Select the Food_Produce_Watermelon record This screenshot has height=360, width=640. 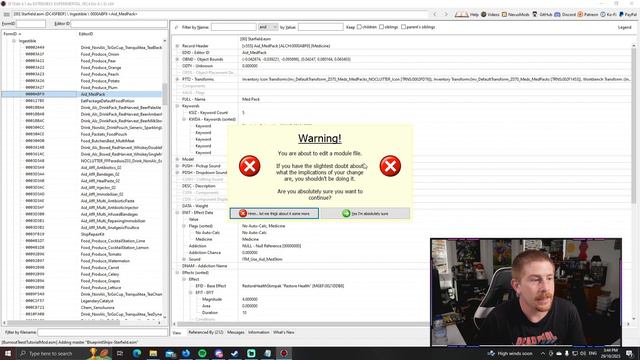tap(105, 261)
